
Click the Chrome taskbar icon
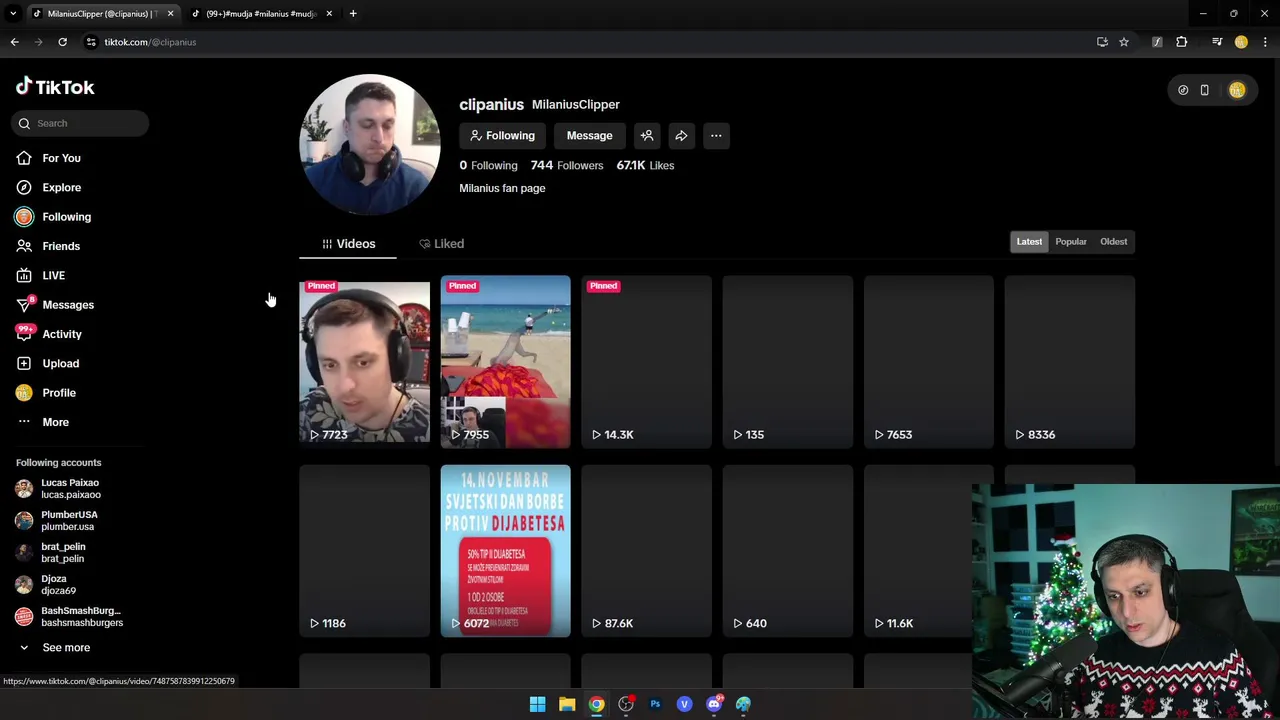[x=596, y=704]
